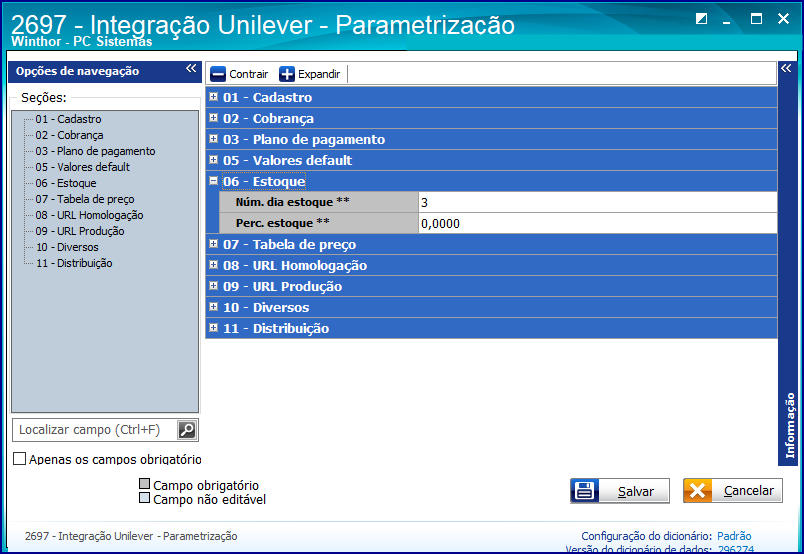The width and height of the screenshot is (804, 554).
Task: Click the floppy disk Salvar icon
Action: point(585,491)
